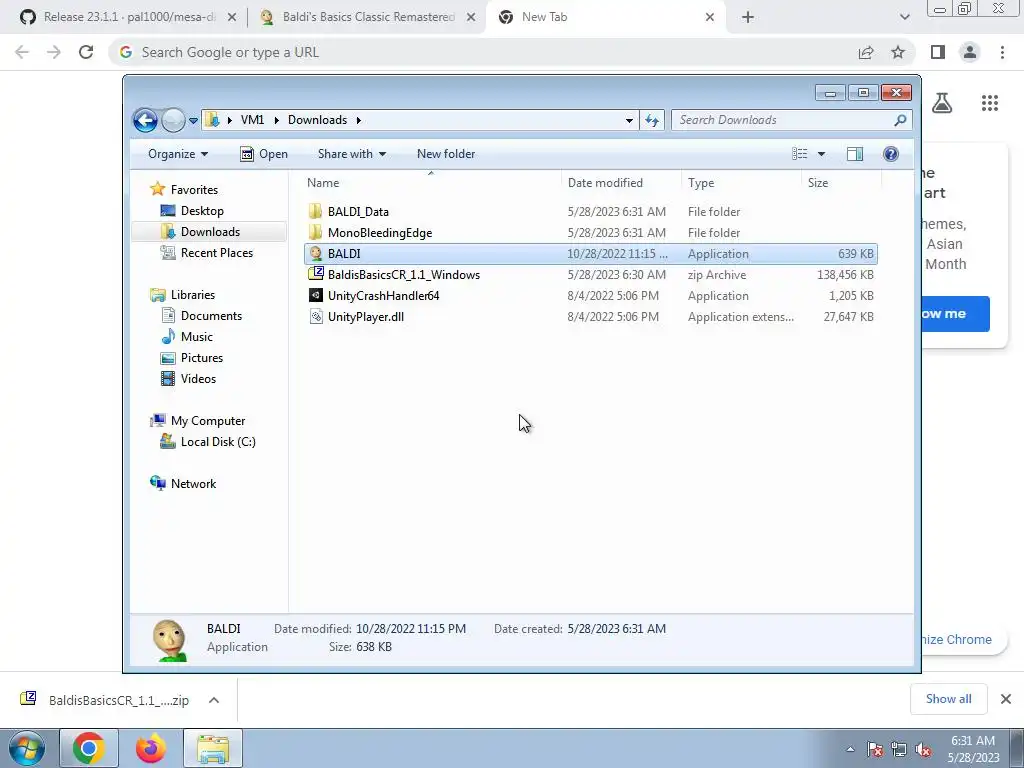The height and width of the screenshot is (768, 1024).
Task: Expand the arrow after Downloads breadcrumb
Action: pos(359,120)
